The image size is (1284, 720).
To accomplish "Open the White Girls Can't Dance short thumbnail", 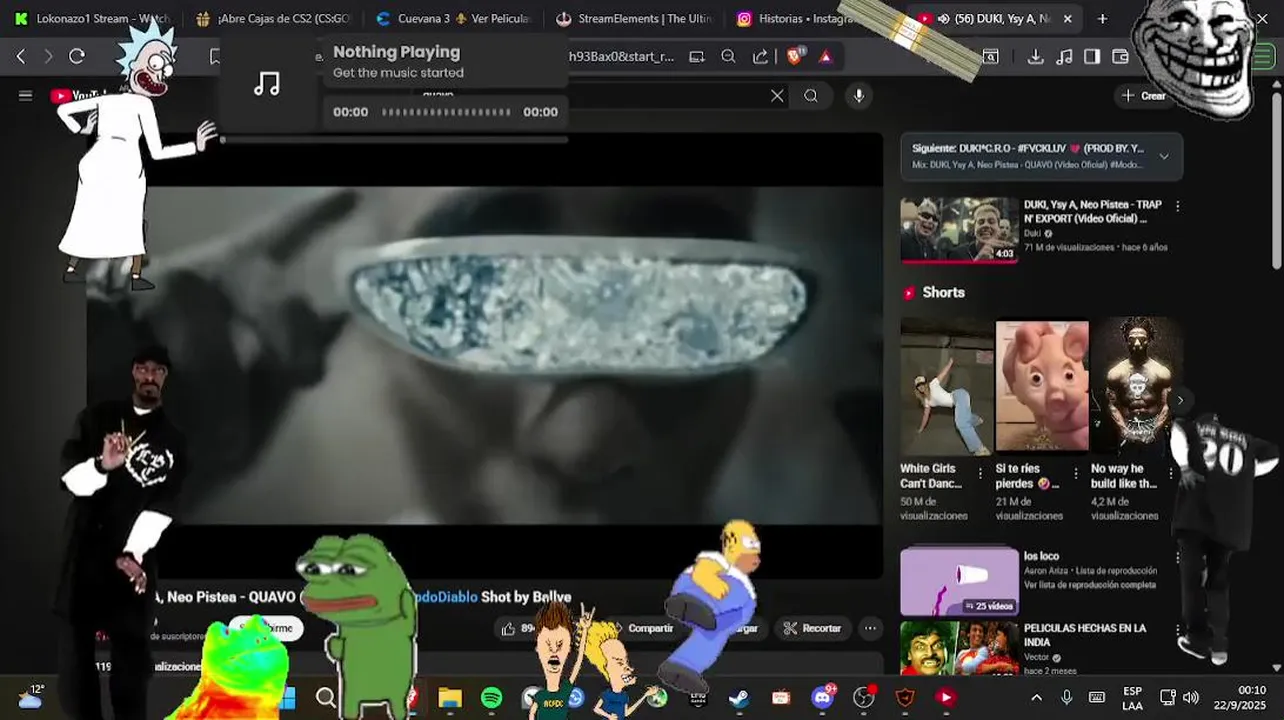I will tap(947, 387).
